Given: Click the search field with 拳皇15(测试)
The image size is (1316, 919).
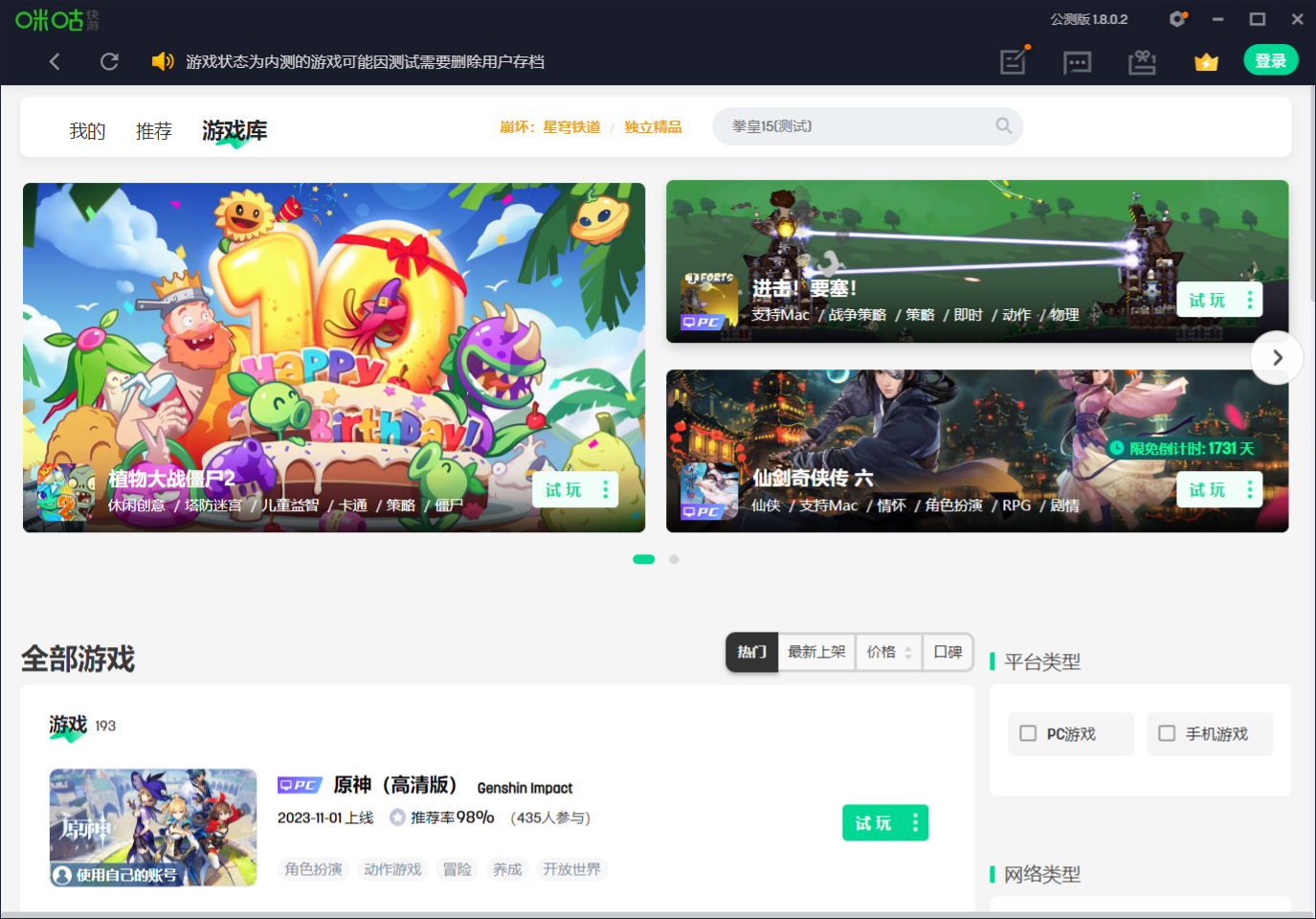Looking at the screenshot, I should pyautogui.click(x=867, y=125).
